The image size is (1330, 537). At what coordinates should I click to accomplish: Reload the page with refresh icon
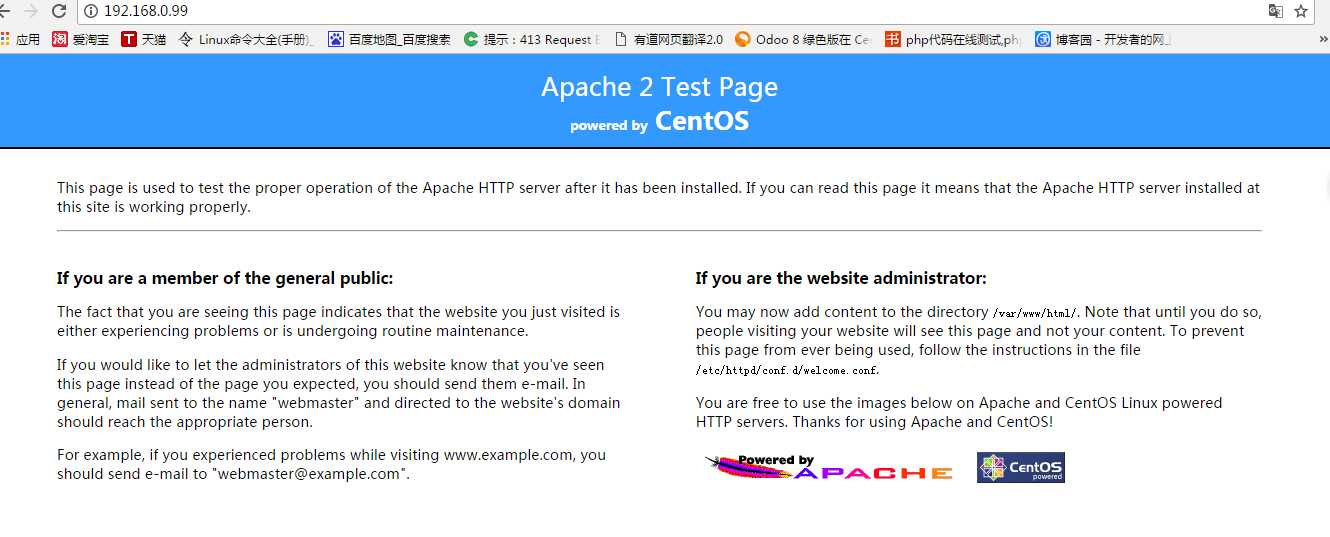click(59, 11)
